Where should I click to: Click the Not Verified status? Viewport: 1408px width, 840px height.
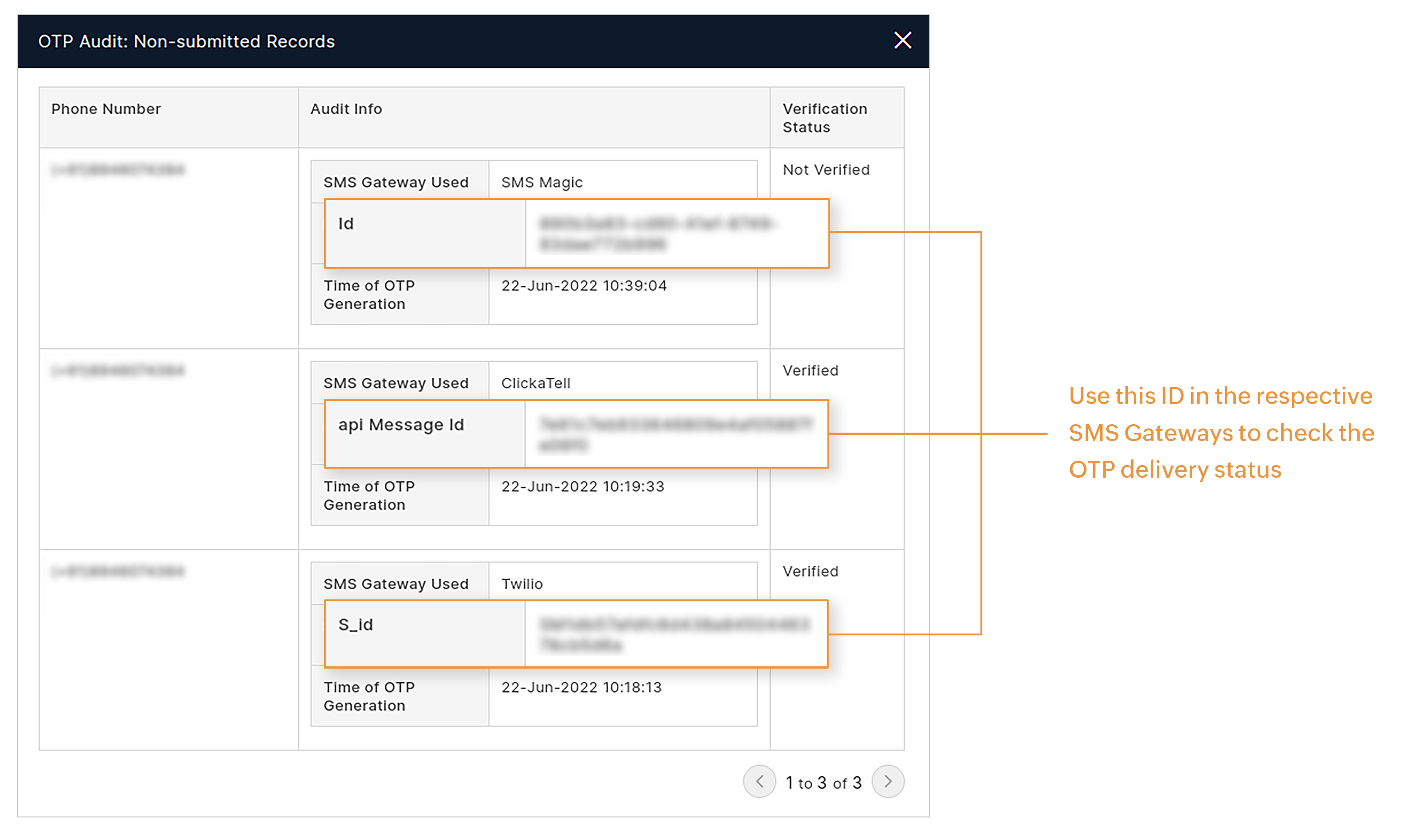[826, 170]
